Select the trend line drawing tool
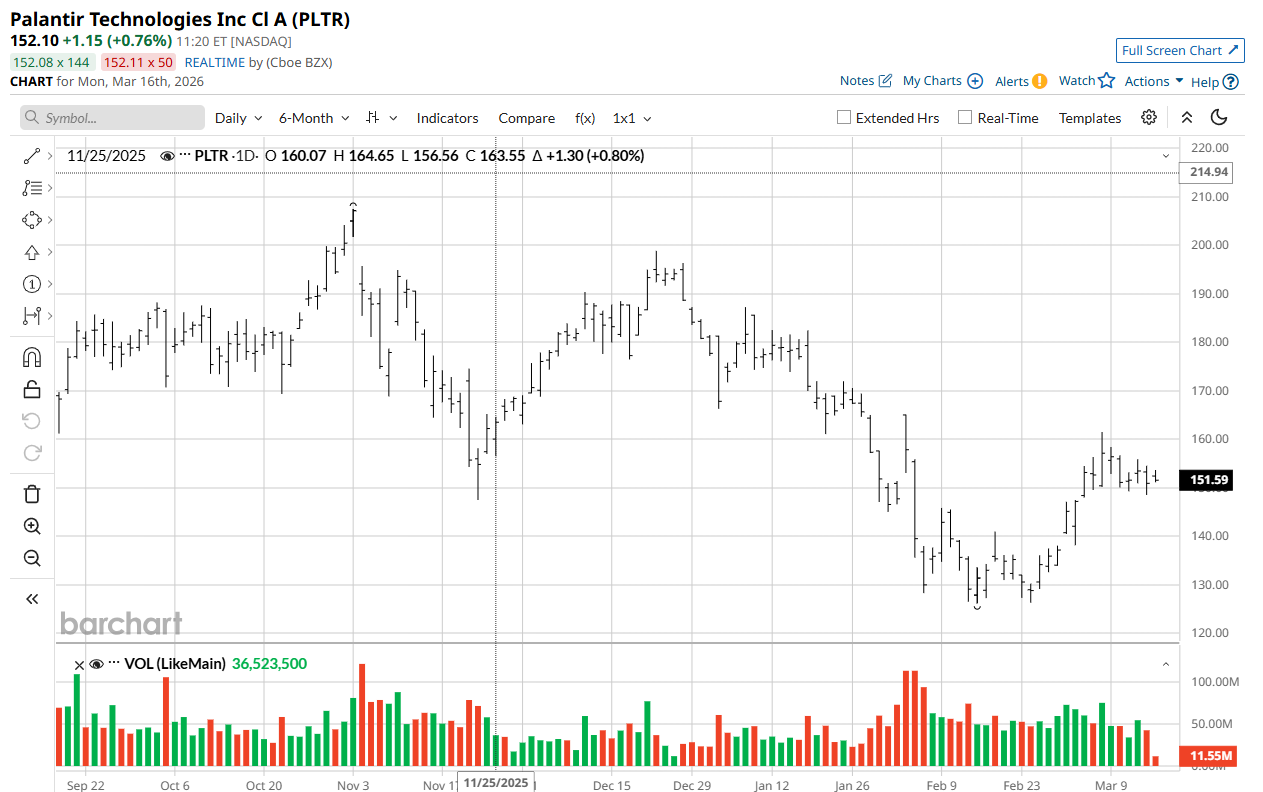The width and height of the screenshot is (1263, 792). [31, 156]
